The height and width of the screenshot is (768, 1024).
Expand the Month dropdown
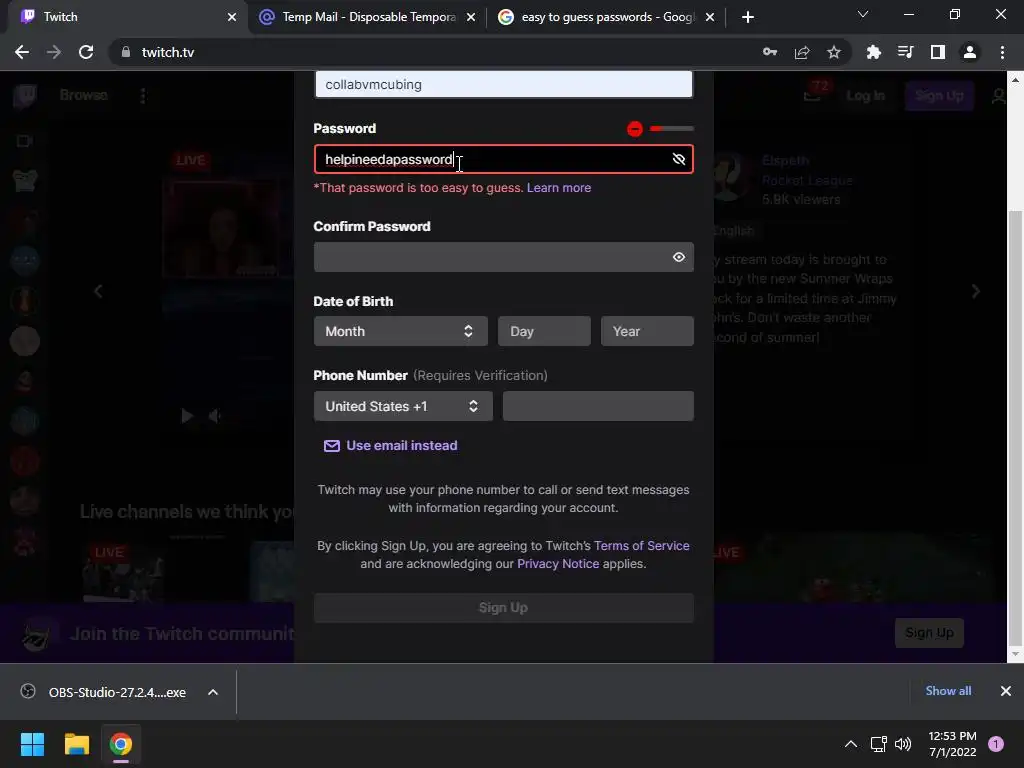click(x=400, y=331)
